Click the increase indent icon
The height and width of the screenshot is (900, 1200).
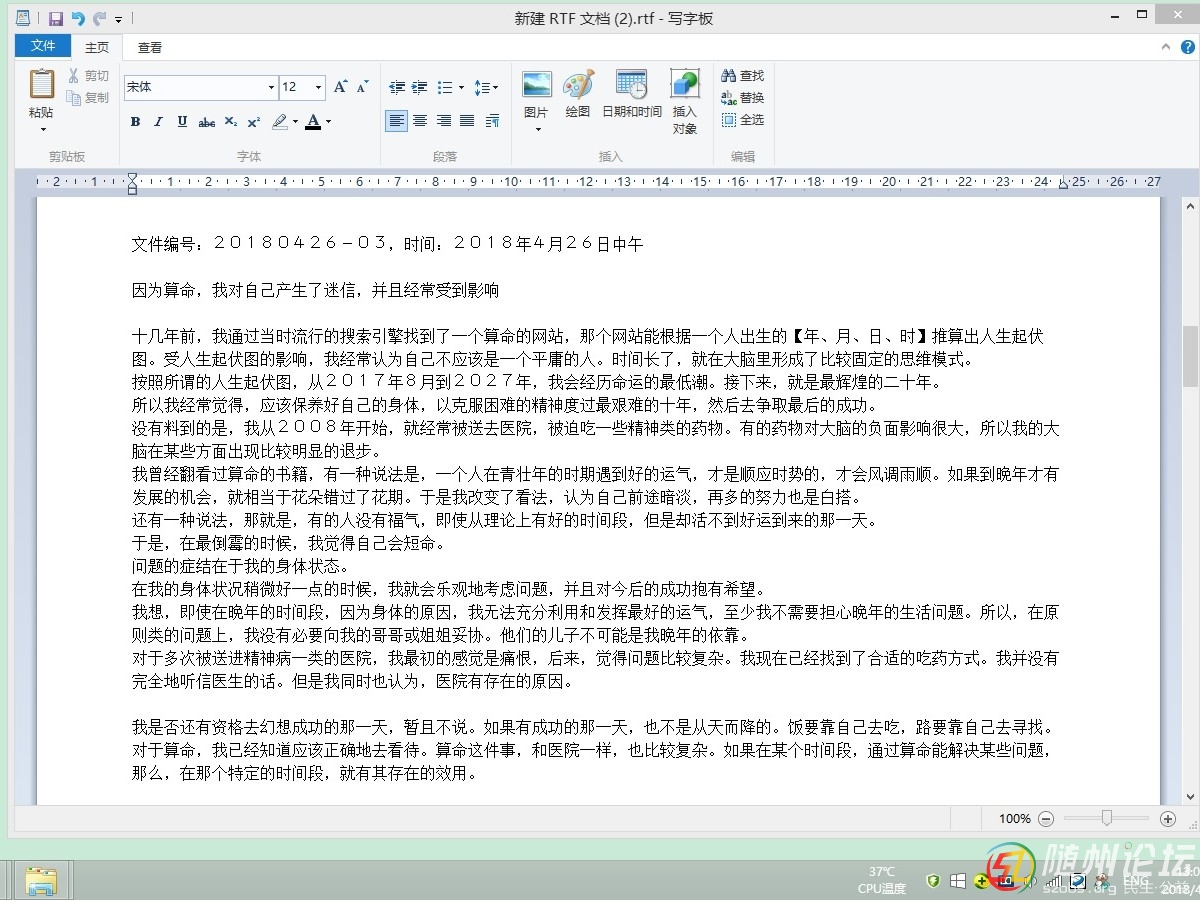point(419,88)
